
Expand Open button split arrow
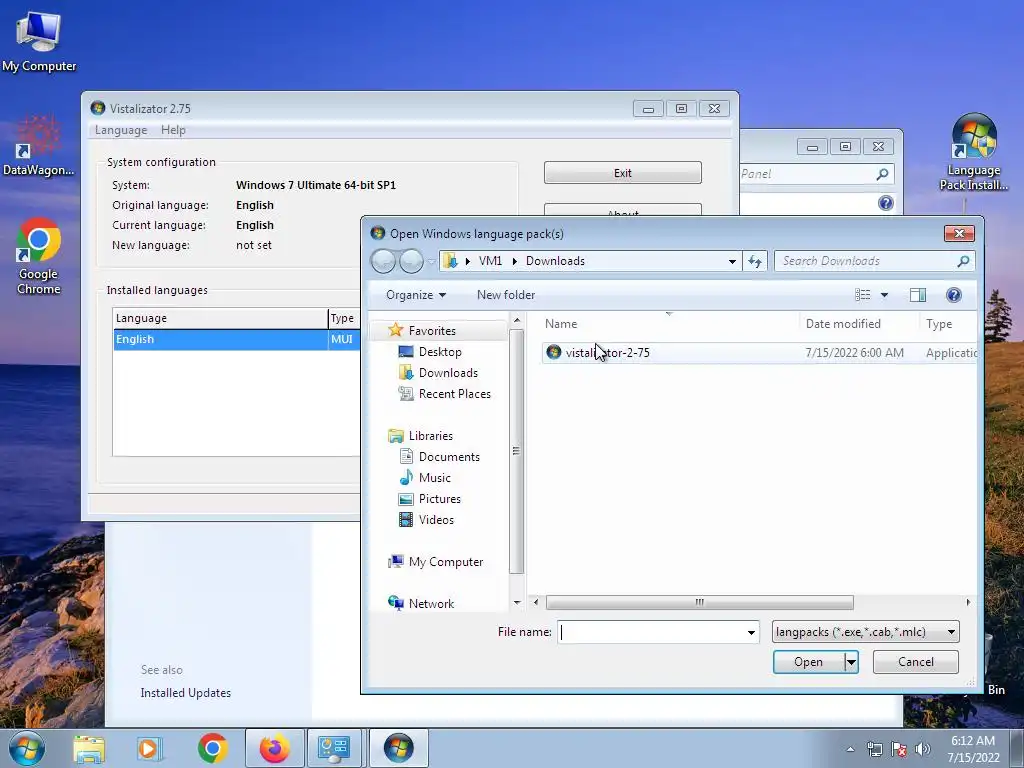click(x=851, y=662)
